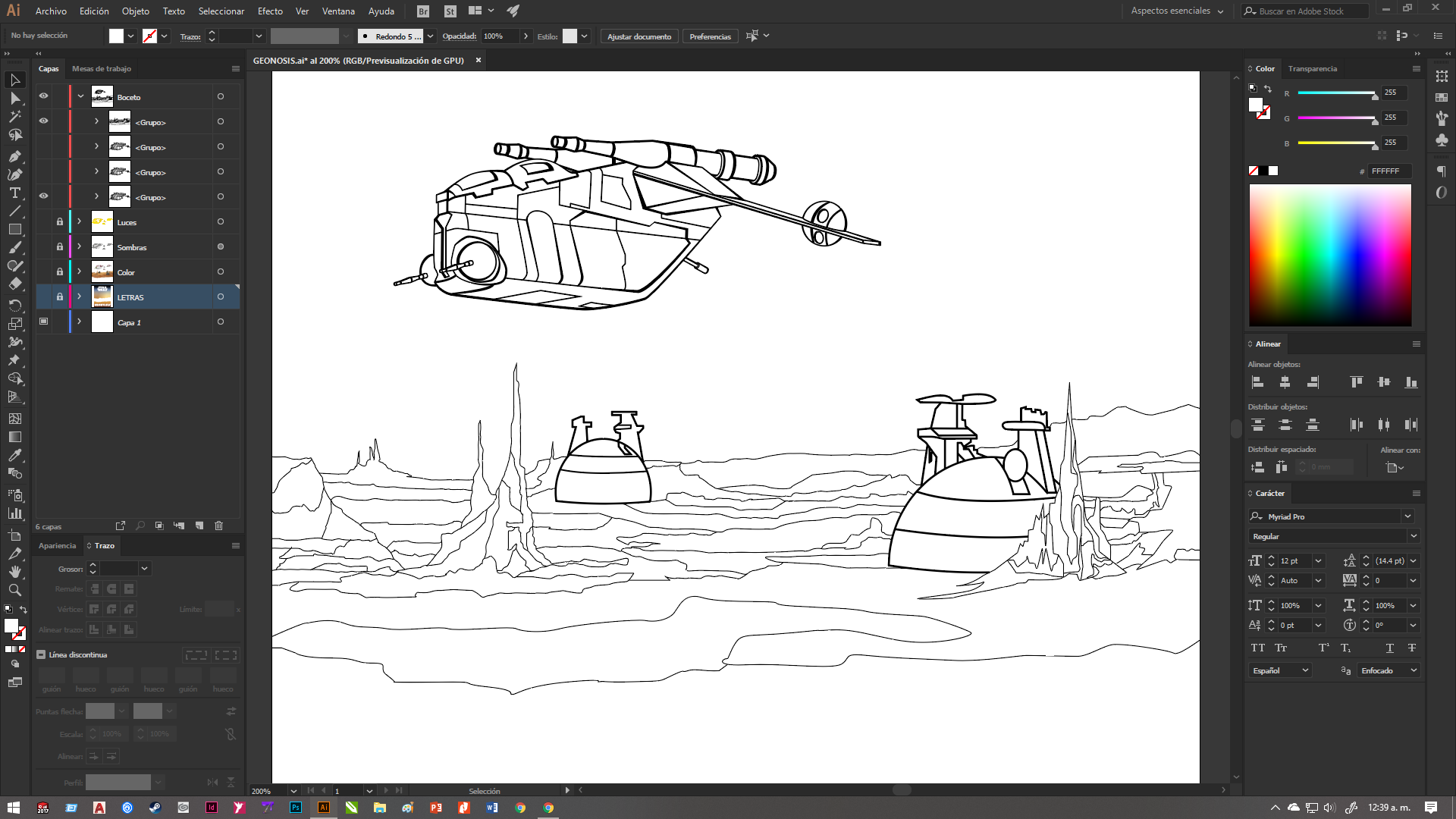Apply underline text style icon

click(x=1389, y=648)
